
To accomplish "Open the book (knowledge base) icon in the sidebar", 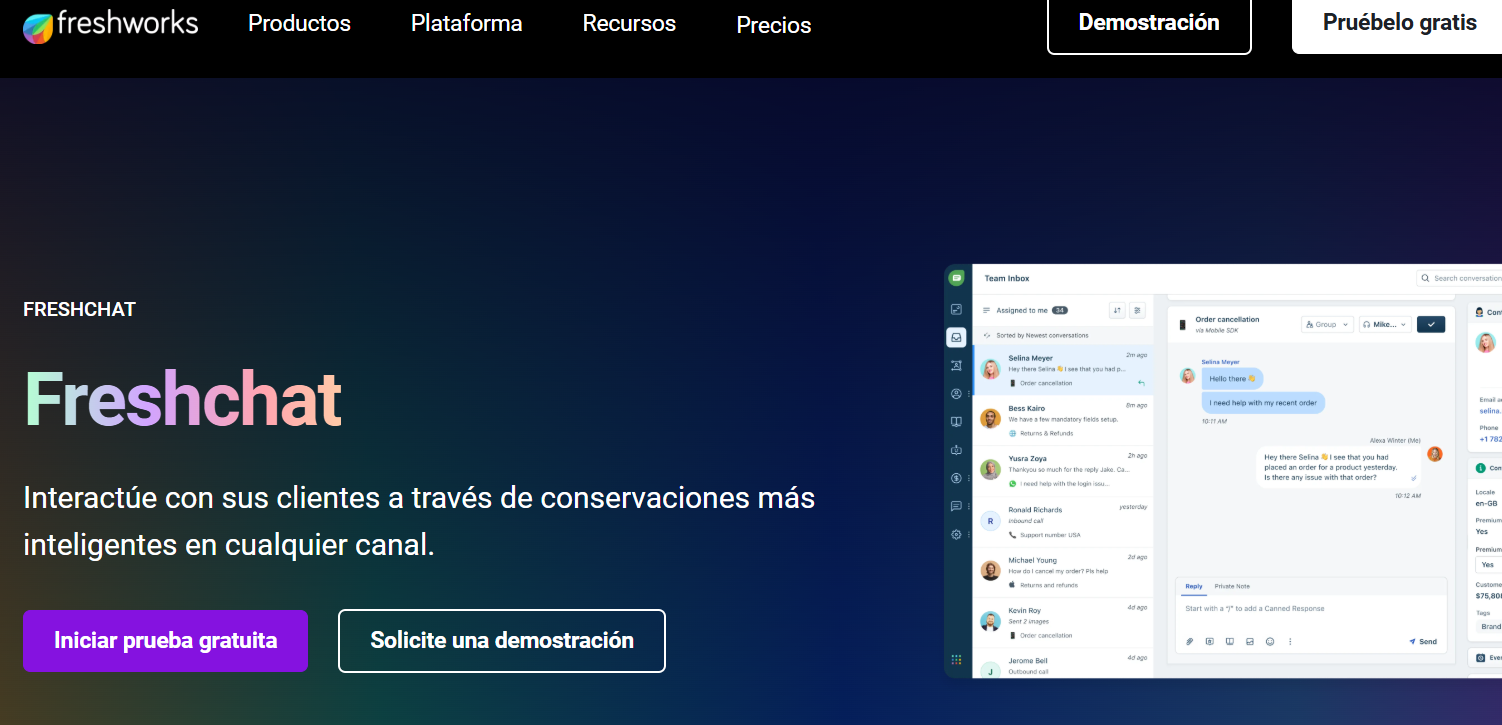I will click(x=957, y=422).
